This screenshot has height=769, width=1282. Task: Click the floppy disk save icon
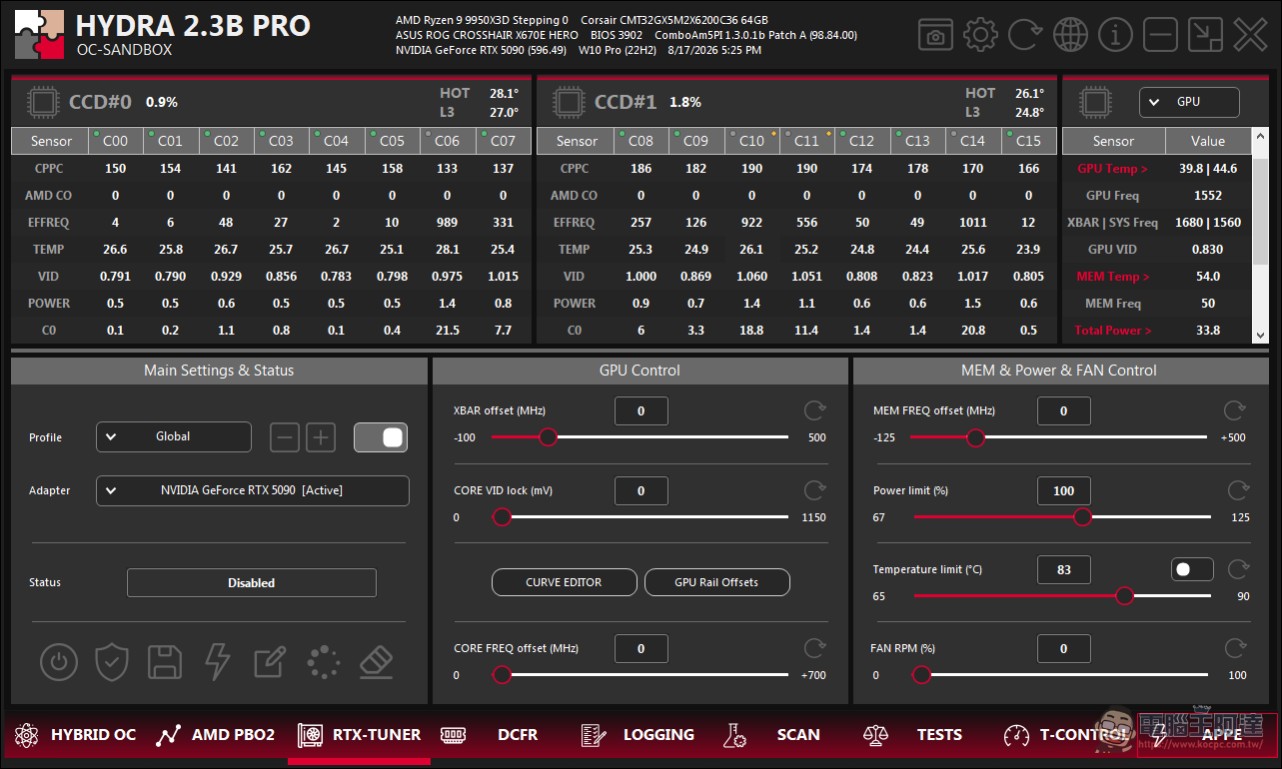pos(165,661)
